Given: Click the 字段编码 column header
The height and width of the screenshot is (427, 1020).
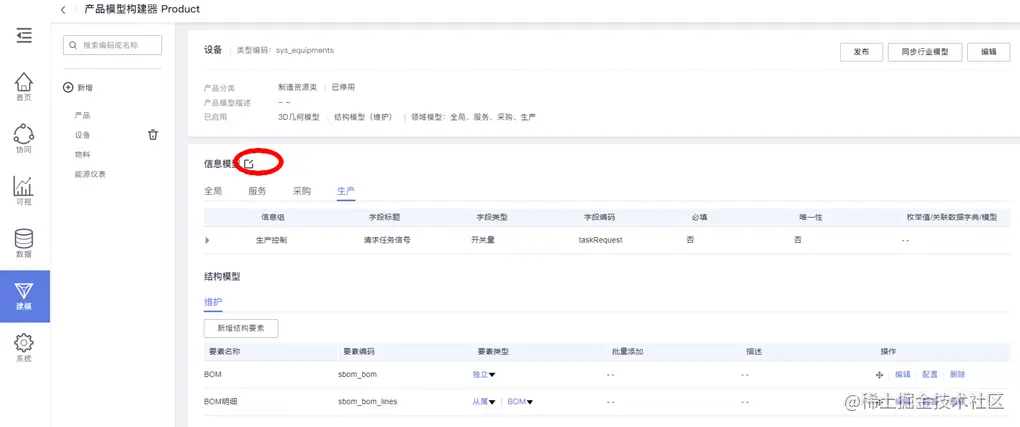Looking at the screenshot, I should (x=600, y=217).
